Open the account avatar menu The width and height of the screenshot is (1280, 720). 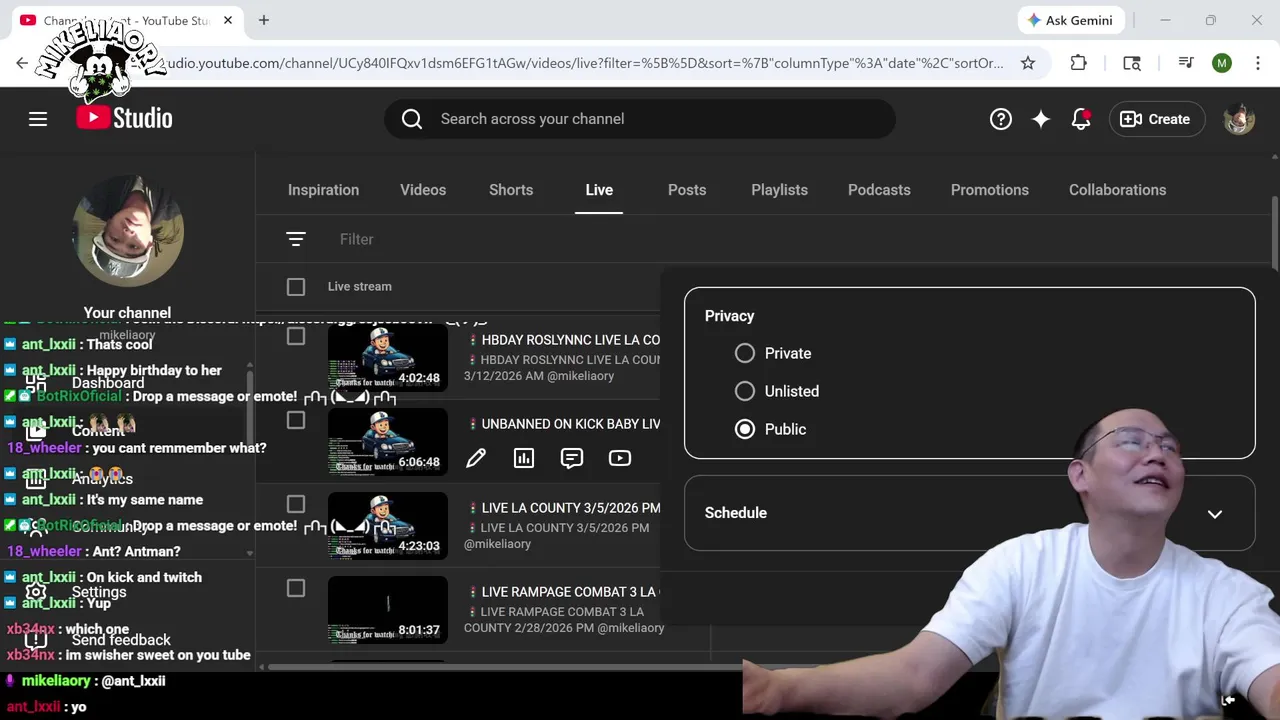click(1239, 119)
